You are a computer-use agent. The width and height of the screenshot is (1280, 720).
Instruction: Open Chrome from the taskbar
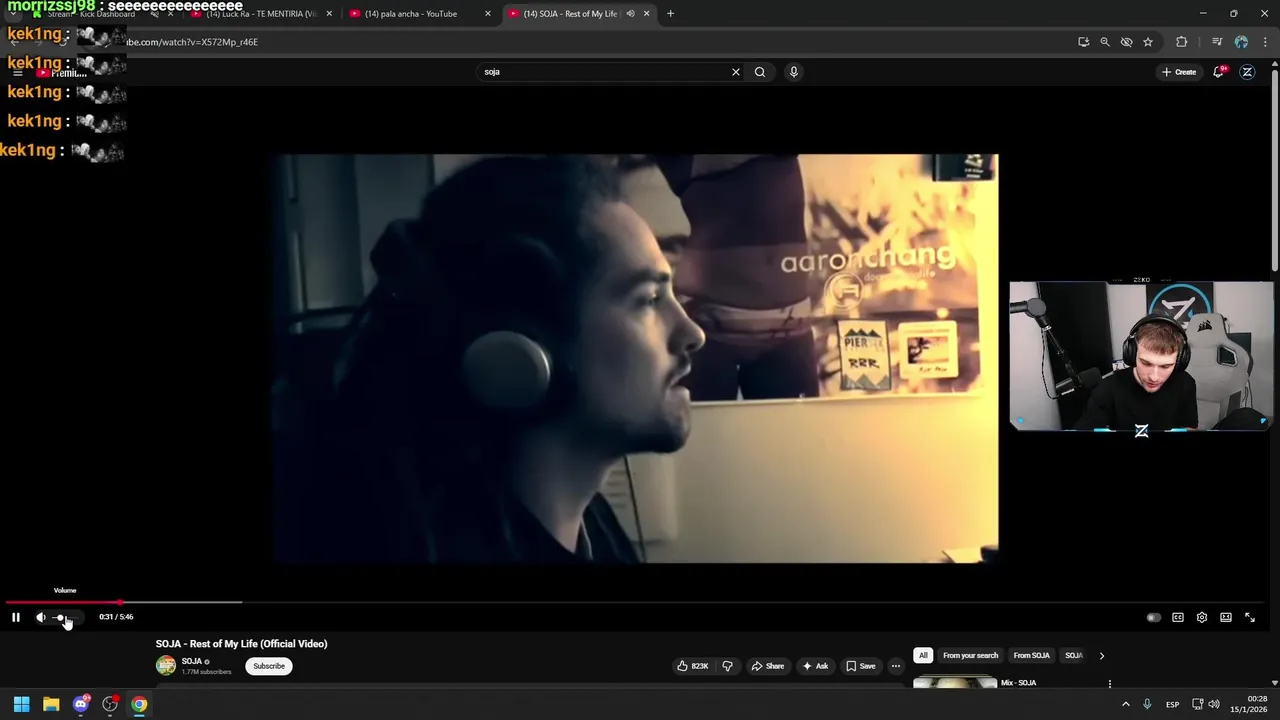click(x=139, y=705)
